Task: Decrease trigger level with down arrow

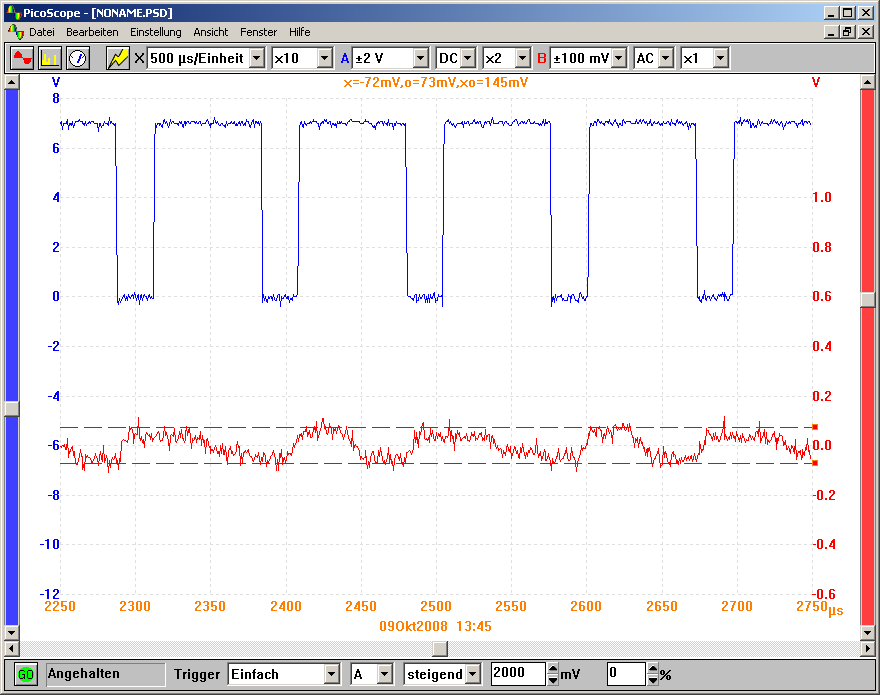Action: pyautogui.click(x=553, y=679)
